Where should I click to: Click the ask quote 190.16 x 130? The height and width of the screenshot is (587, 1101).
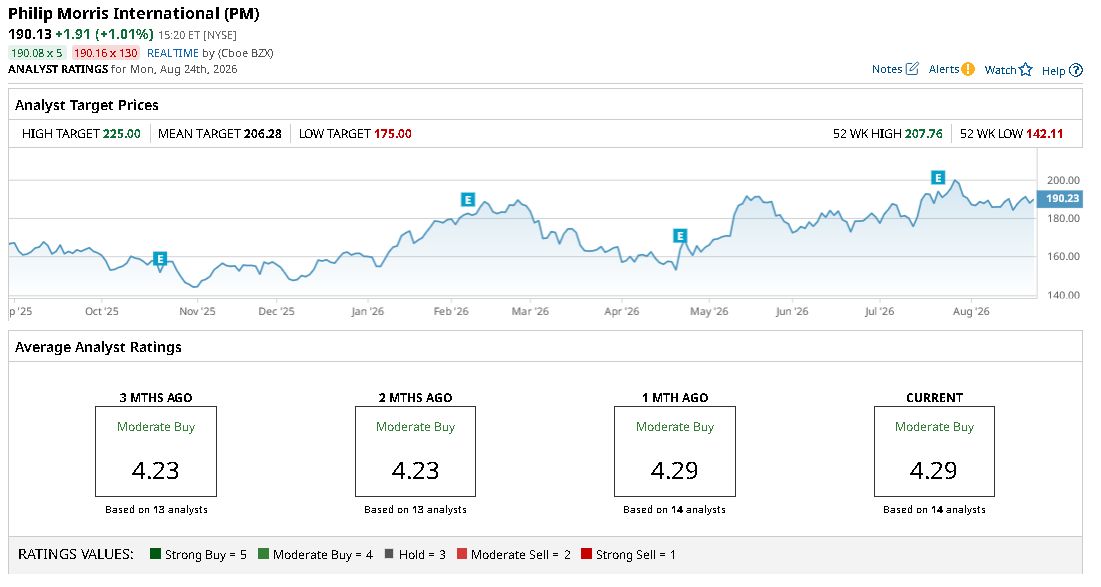click(106, 53)
